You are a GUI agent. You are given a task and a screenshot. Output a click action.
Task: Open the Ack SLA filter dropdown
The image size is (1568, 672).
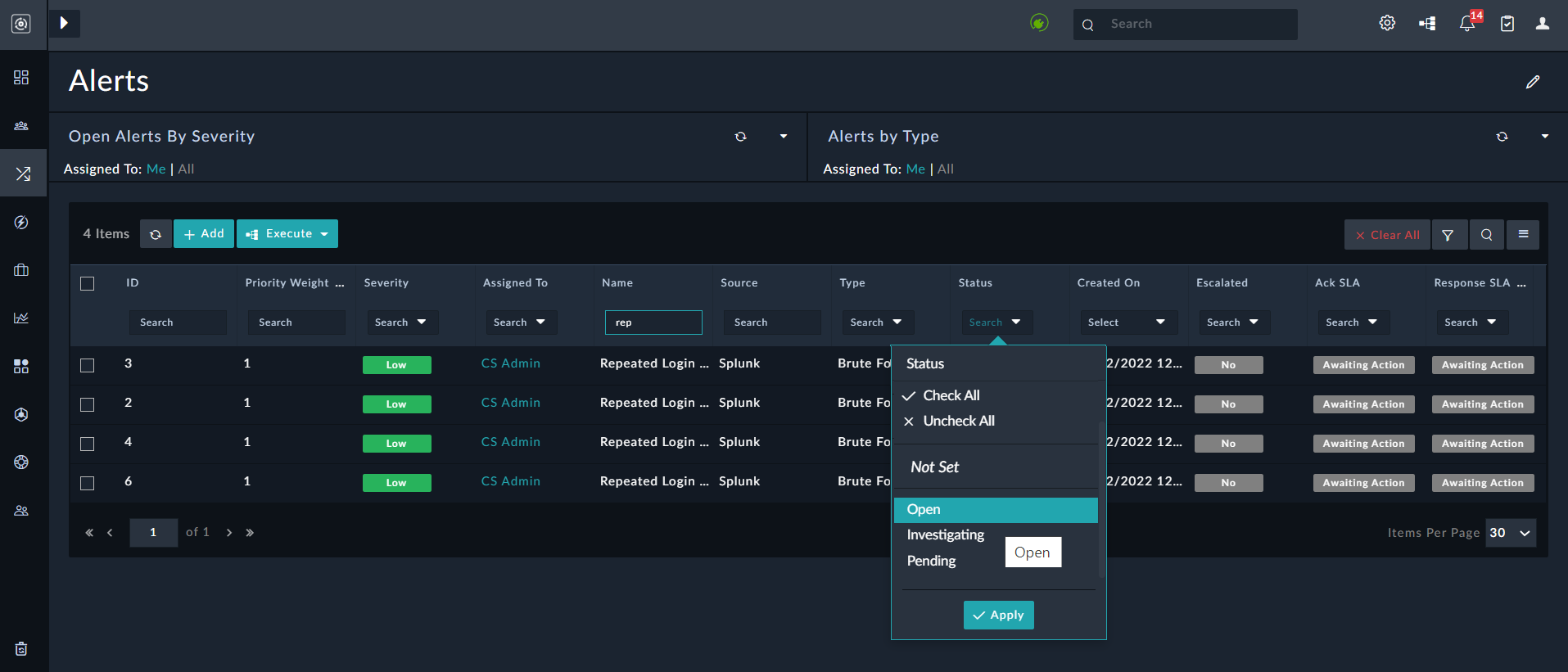click(1352, 322)
